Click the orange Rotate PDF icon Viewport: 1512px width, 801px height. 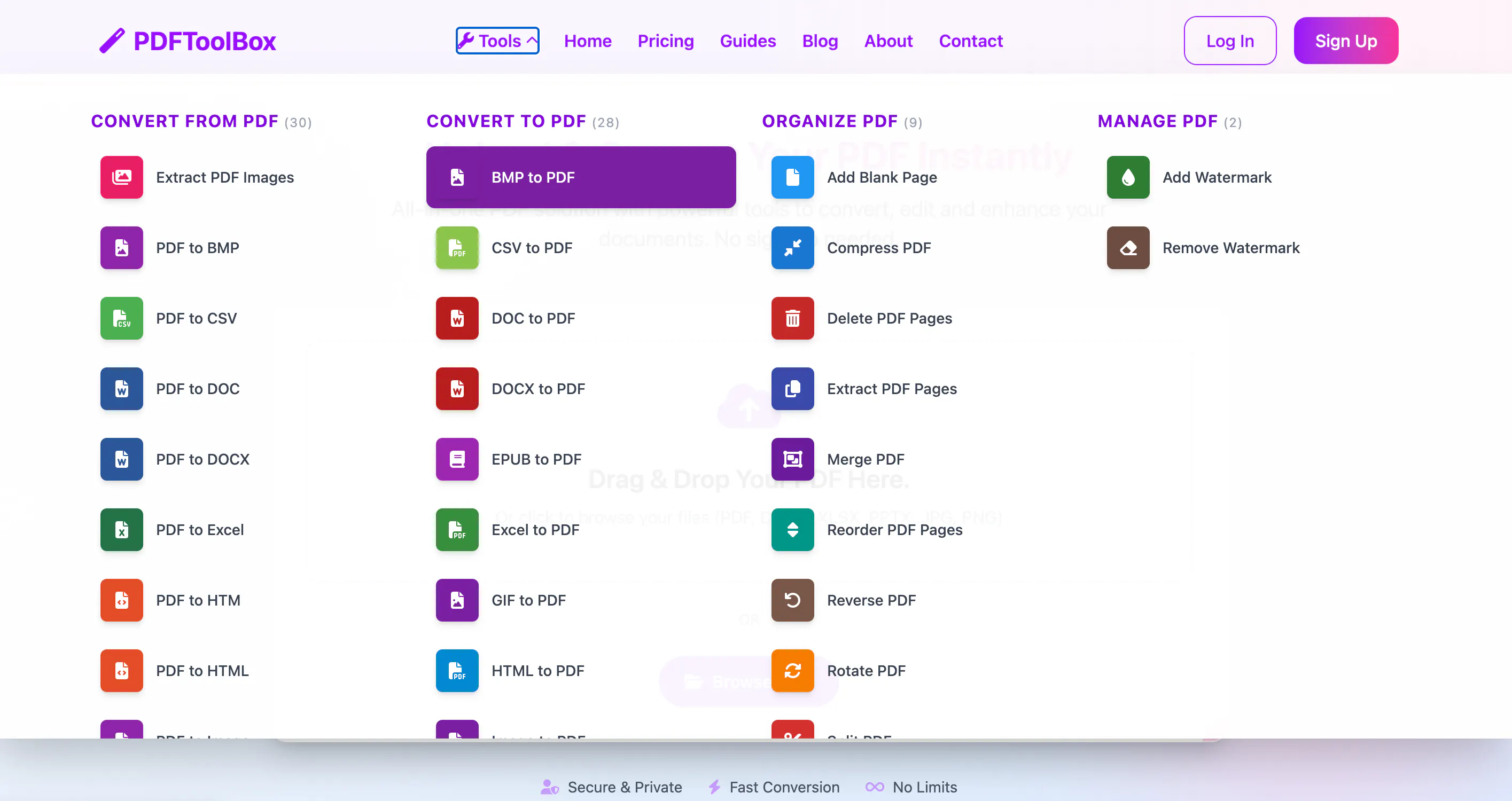click(x=792, y=670)
